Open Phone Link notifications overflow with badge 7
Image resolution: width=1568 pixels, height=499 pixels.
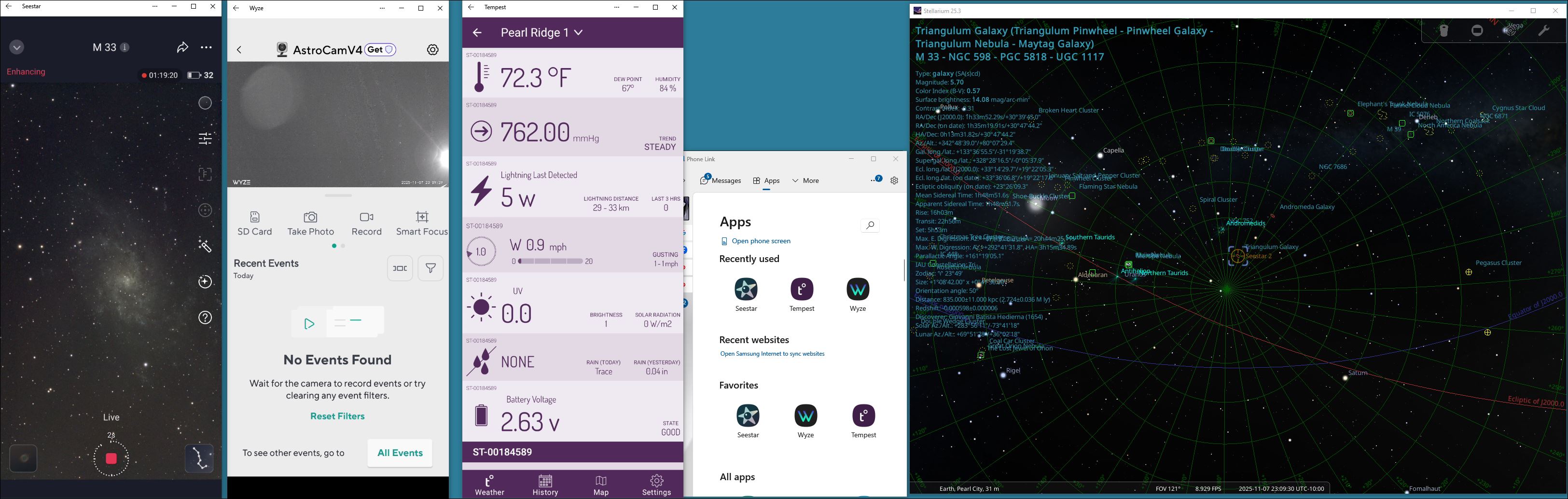point(876,180)
